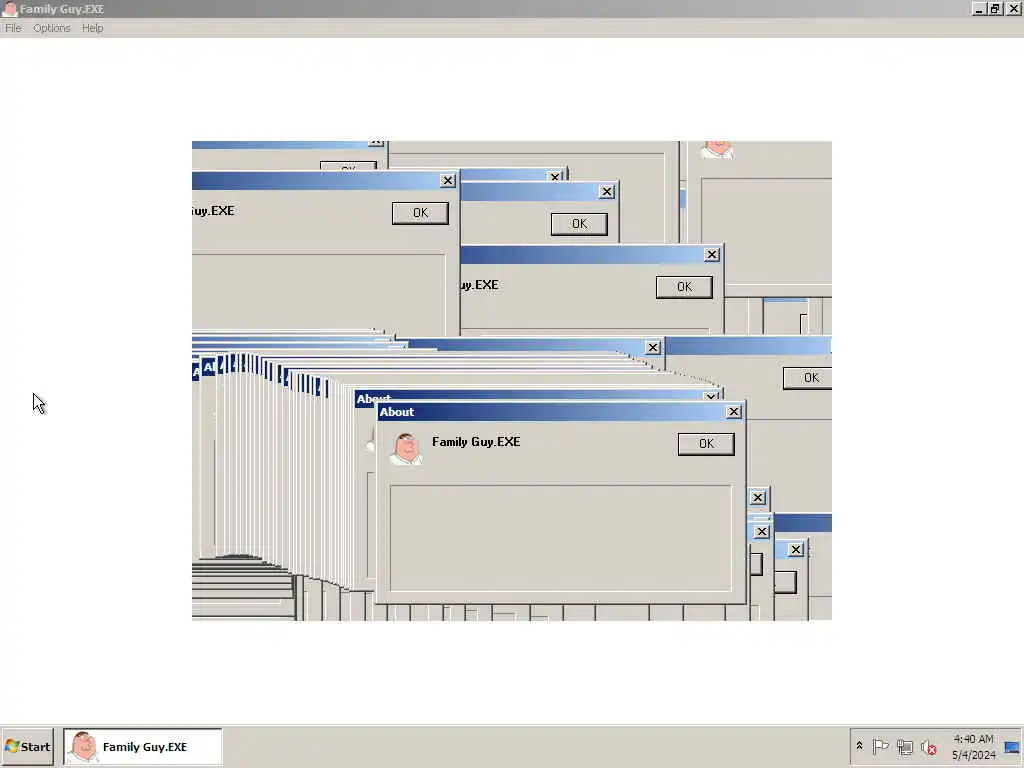This screenshot has width=1024, height=768.
Task: Open the File menu
Action: tap(13, 28)
